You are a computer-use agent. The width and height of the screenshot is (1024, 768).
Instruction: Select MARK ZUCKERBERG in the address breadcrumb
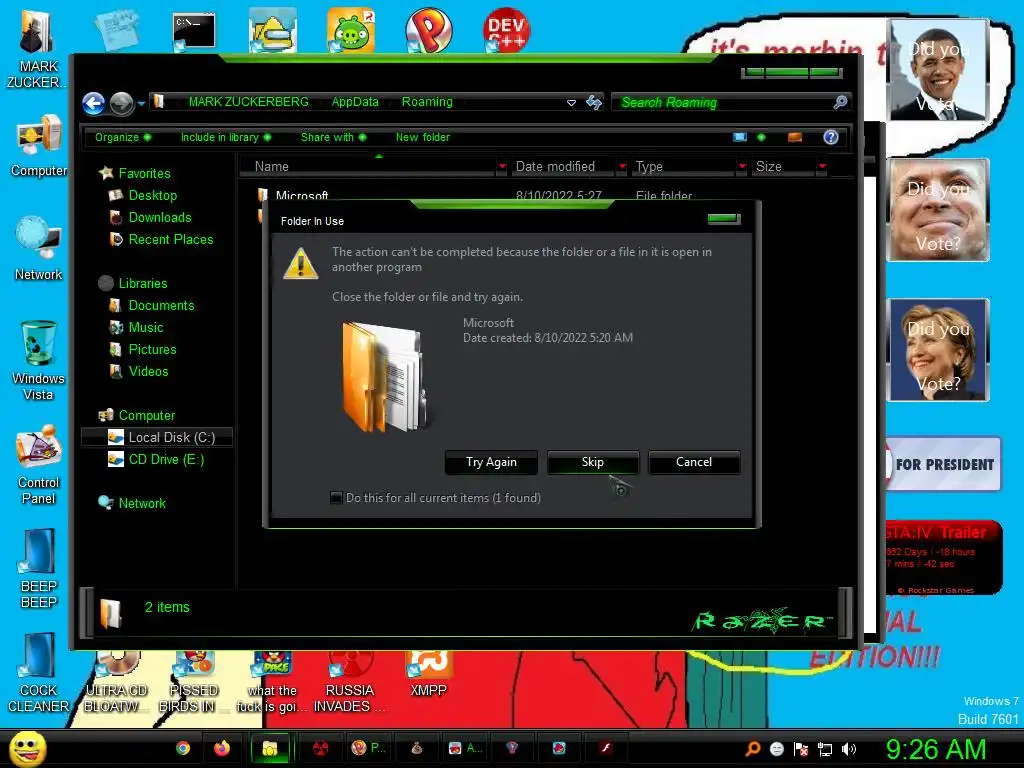248,102
